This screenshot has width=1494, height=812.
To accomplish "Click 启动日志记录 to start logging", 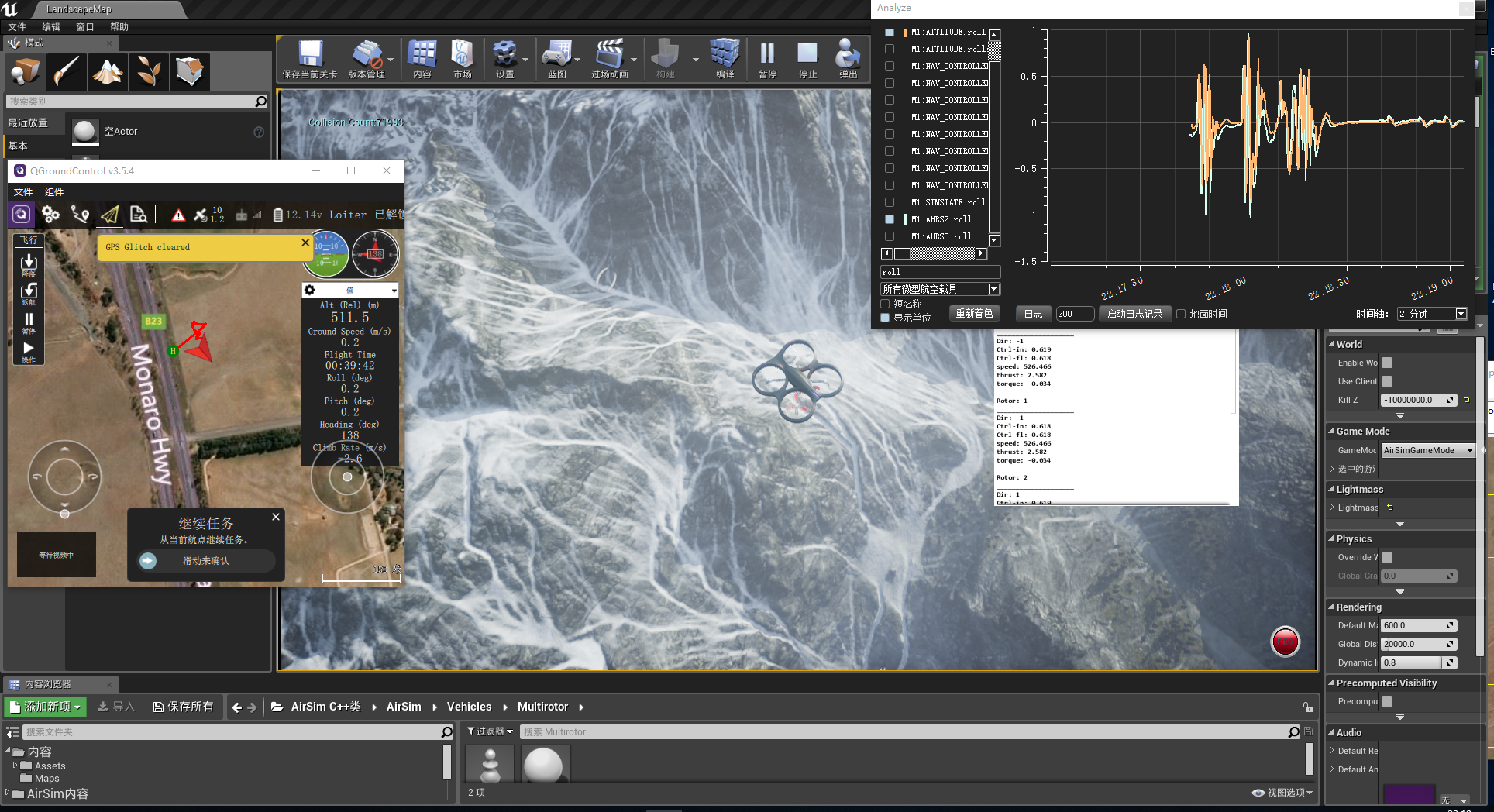I will tap(1134, 313).
